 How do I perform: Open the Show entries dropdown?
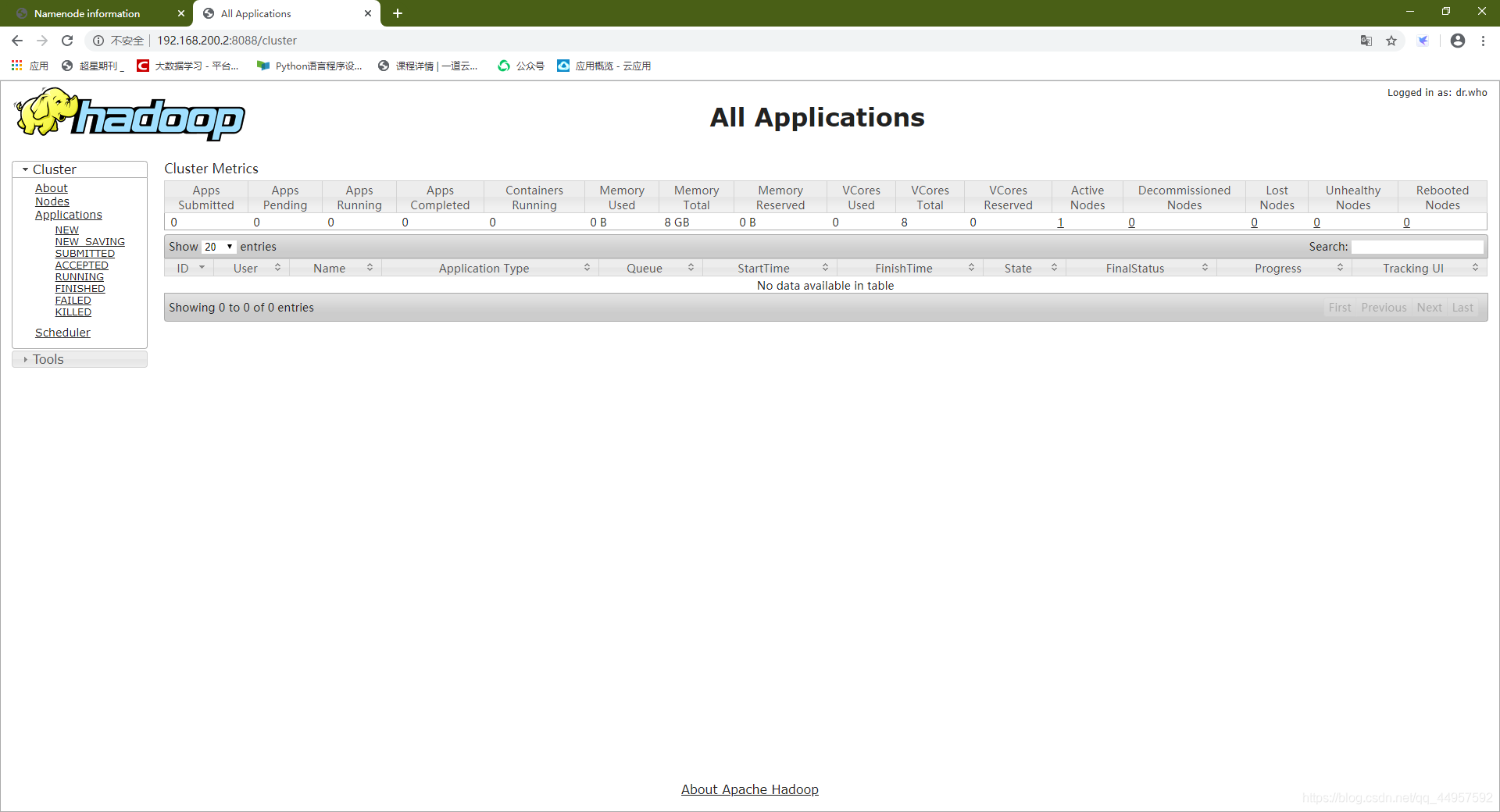(218, 246)
